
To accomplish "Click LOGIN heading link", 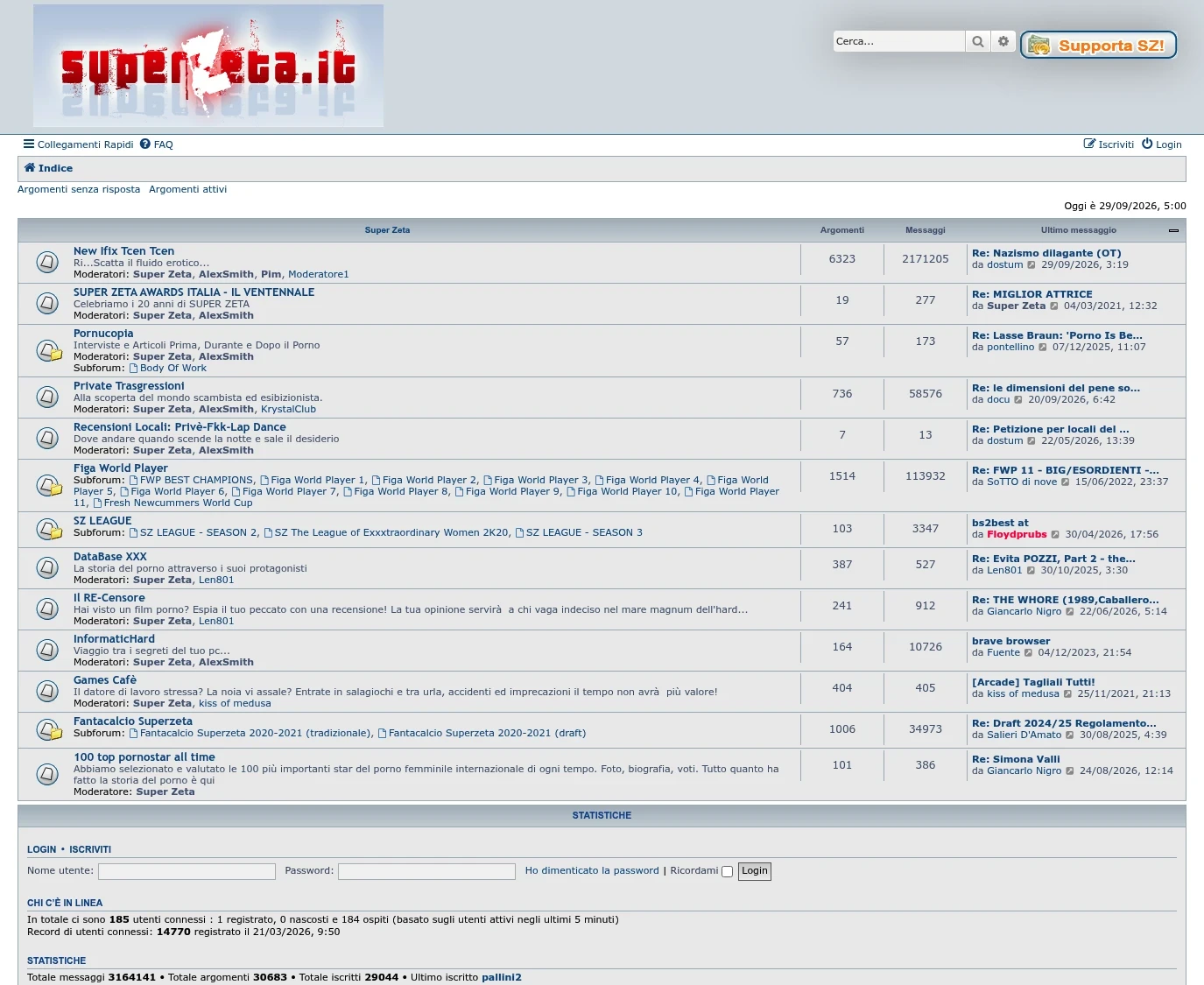I will 41,849.
